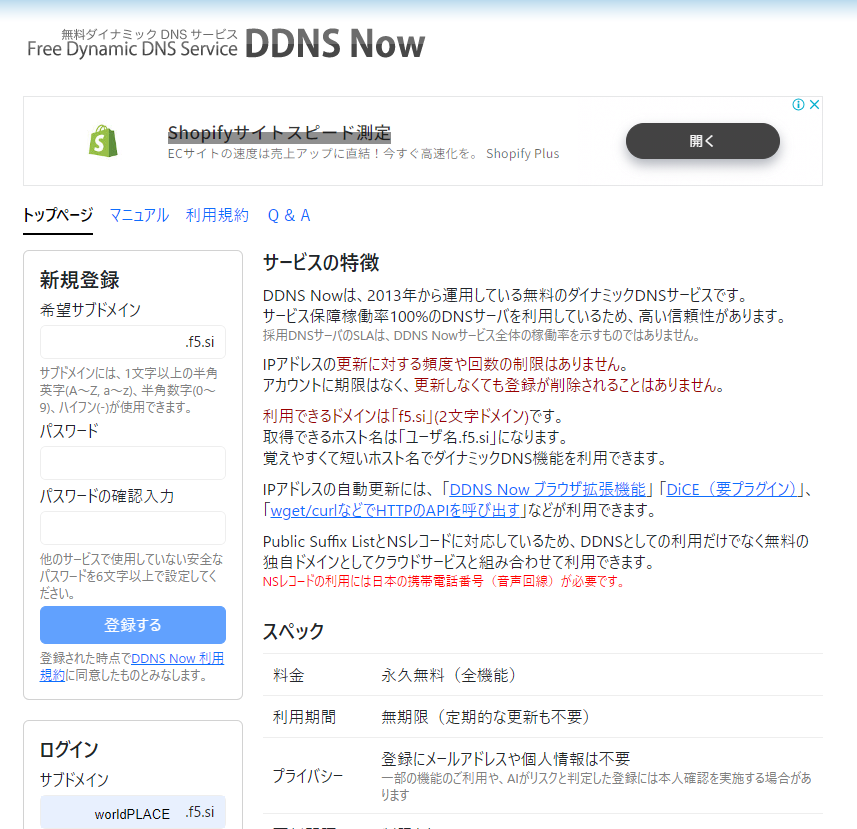Image resolution: width=857 pixels, height=829 pixels.
Task: Click the プライバシー row label
Action: pos(308,776)
